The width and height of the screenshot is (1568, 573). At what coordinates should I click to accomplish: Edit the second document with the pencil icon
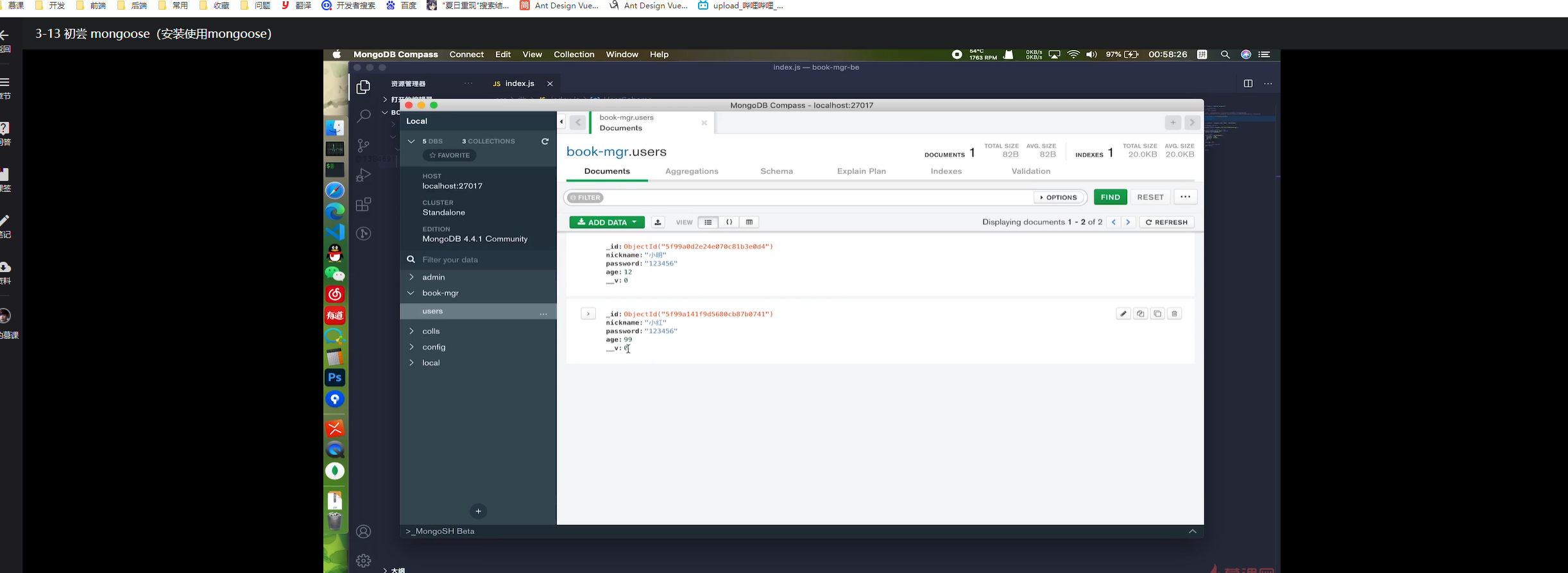1123,314
